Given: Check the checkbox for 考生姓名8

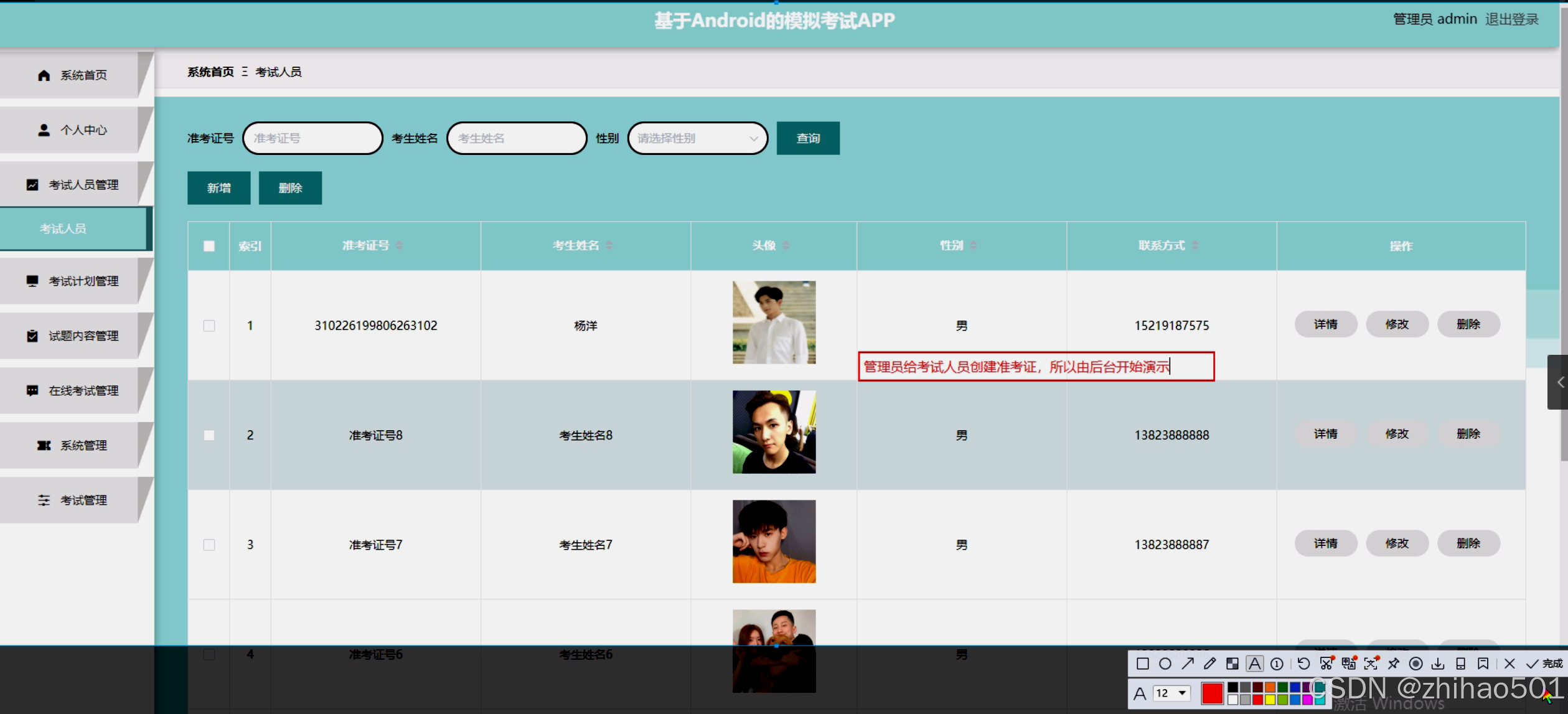Looking at the screenshot, I should click(x=209, y=435).
